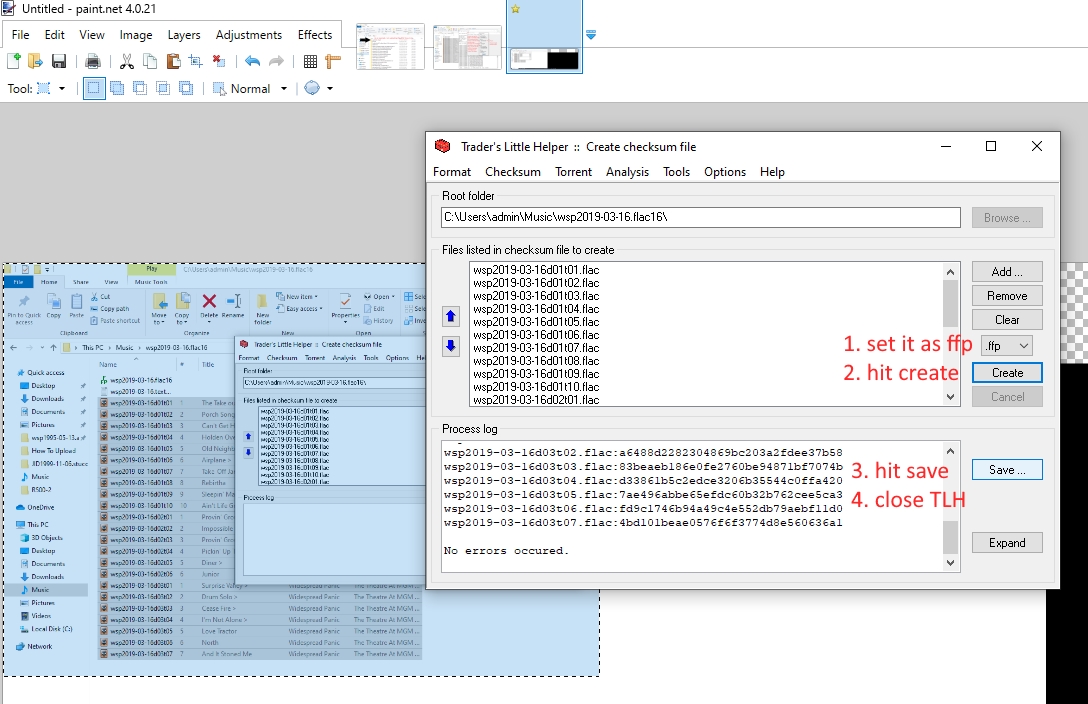Open TLH Options menu
The image size is (1088, 704).
725,172
